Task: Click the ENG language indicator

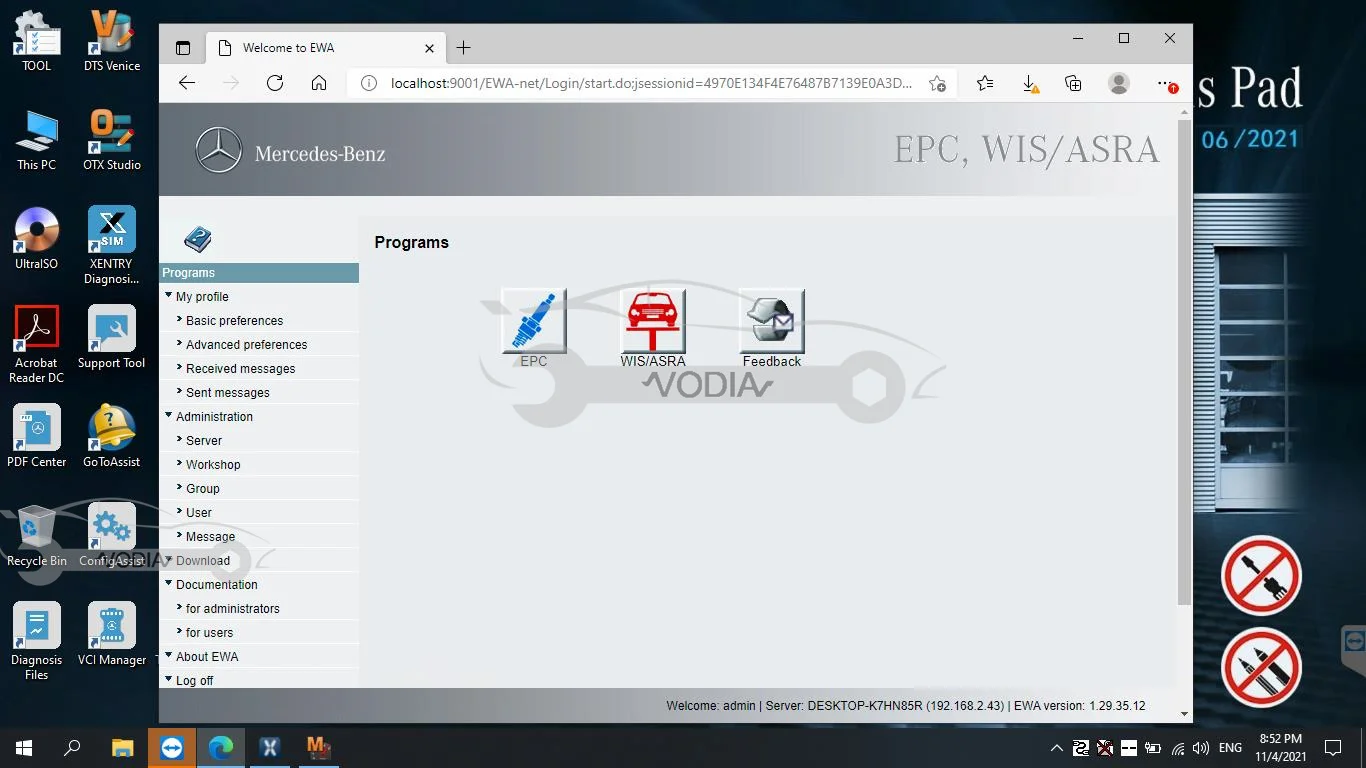Action: point(1230,748)
